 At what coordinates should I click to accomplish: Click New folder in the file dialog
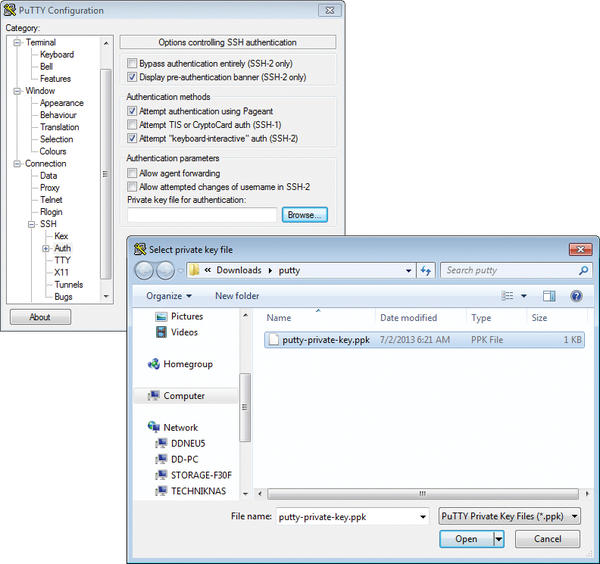pos(237,296)
